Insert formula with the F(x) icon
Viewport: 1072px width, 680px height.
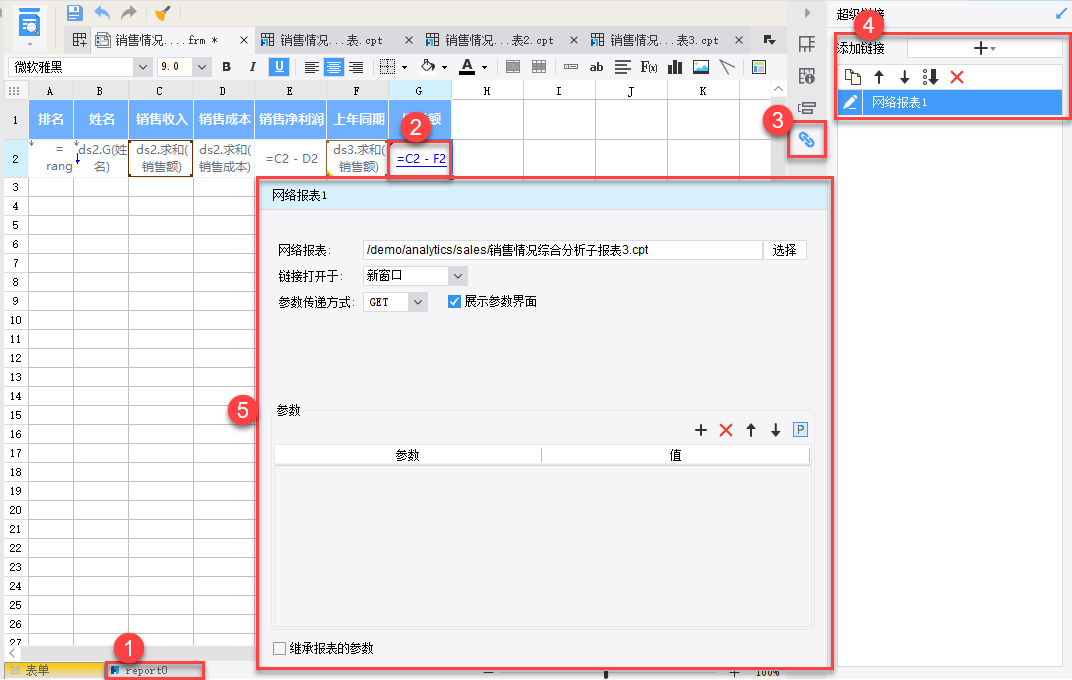pos(649,67)
